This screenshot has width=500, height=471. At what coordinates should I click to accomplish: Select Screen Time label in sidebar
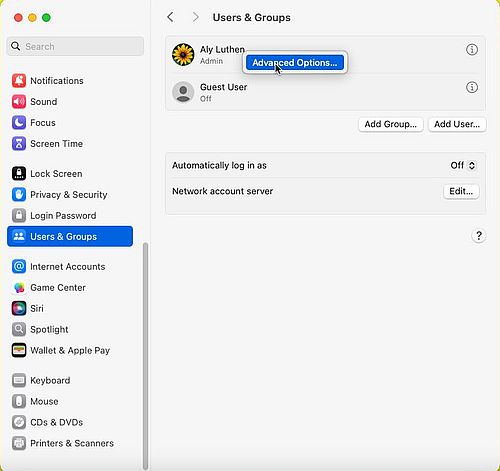point(56,144)
